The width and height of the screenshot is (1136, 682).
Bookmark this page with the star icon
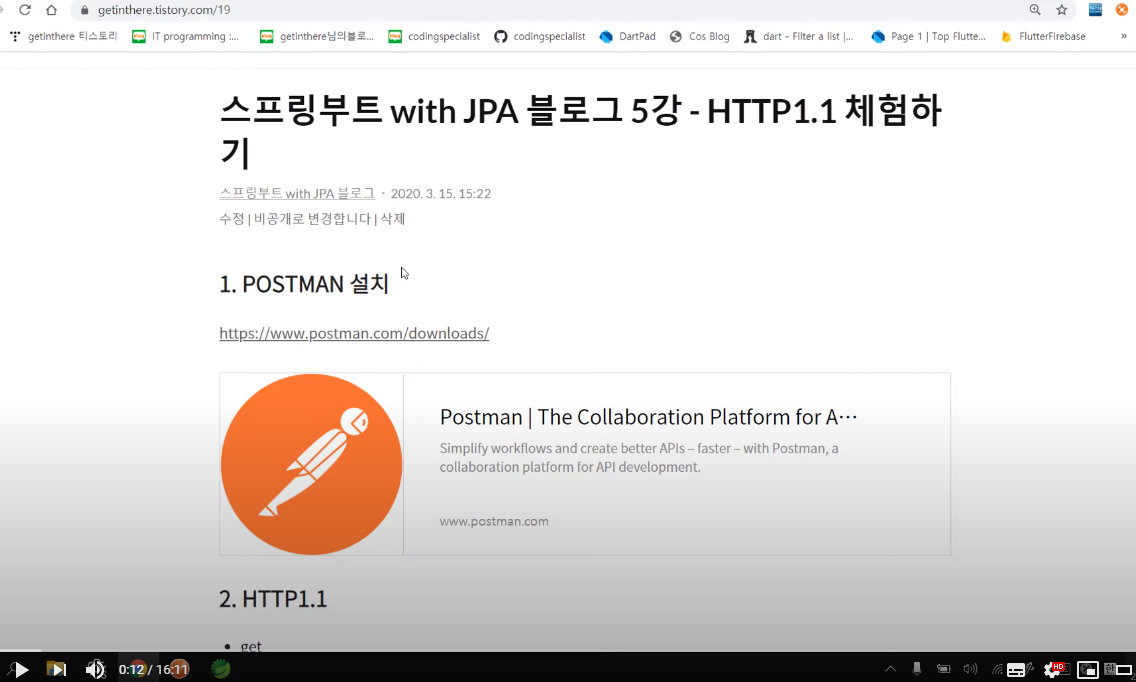pyautogui.click(x=1061, y=9)
